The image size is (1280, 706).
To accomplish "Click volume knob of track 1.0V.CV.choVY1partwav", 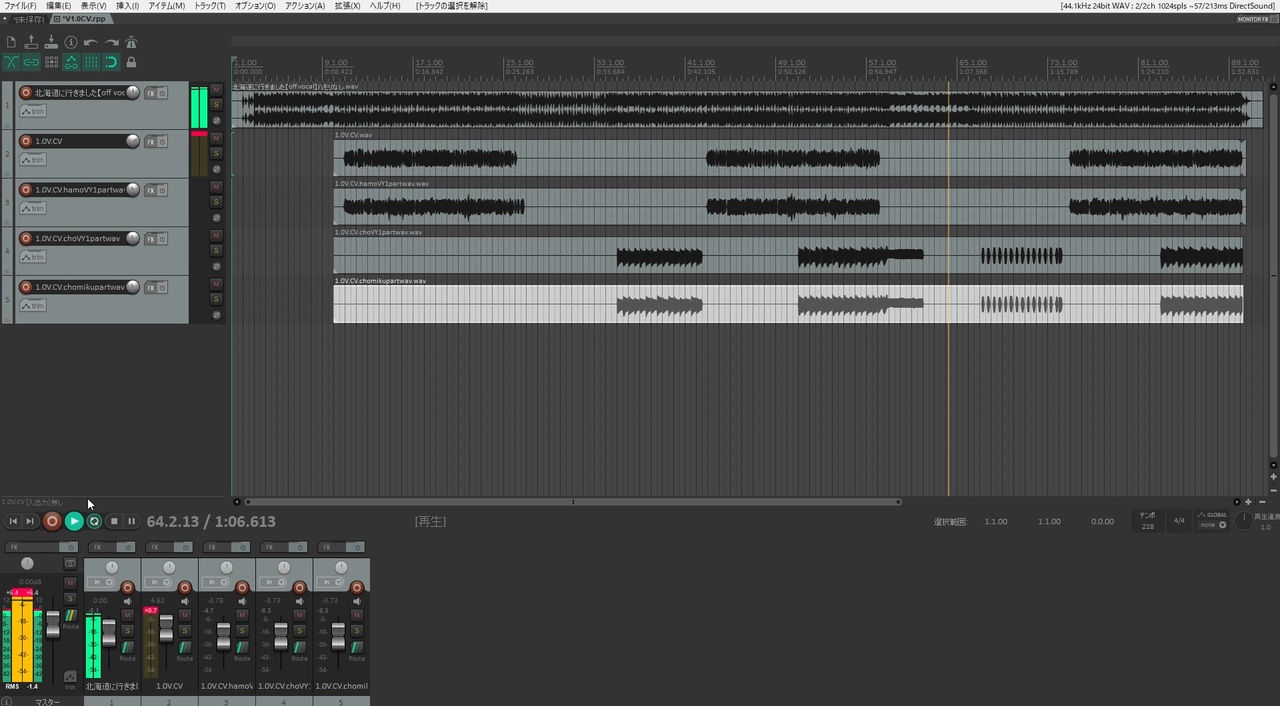I will click(x=132, y=239).
